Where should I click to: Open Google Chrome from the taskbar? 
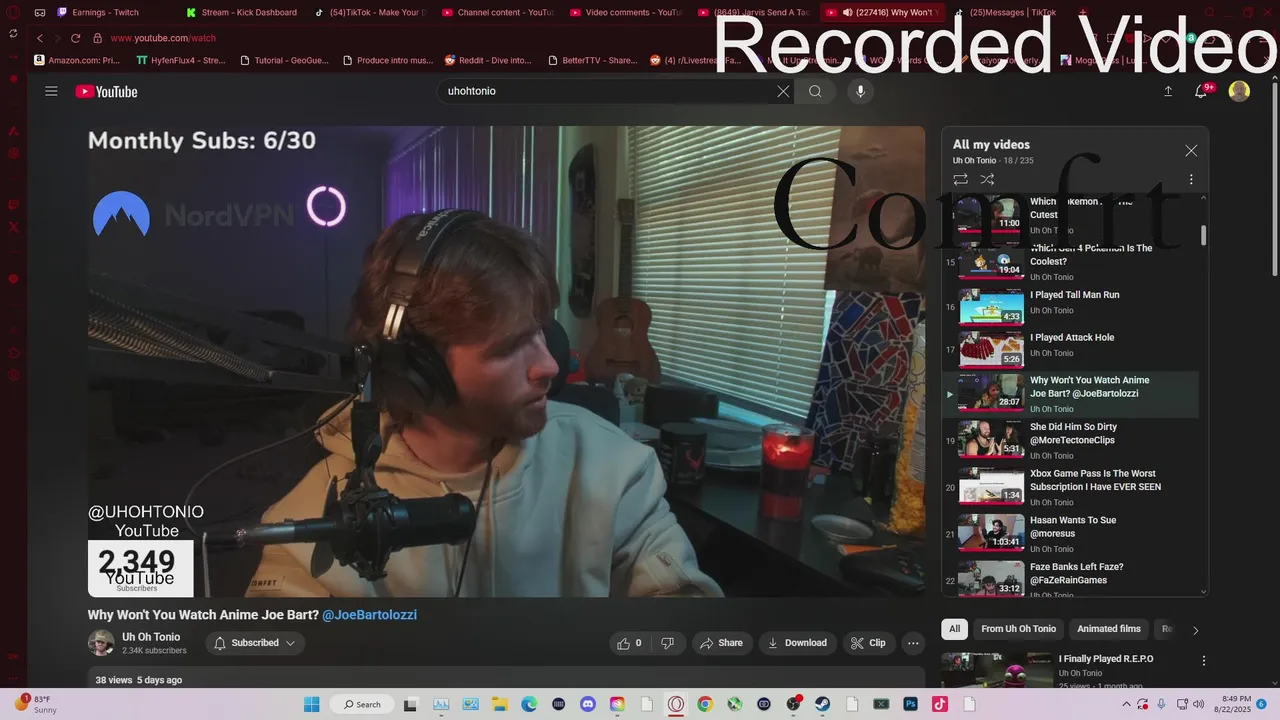click(x=705, y=704)
